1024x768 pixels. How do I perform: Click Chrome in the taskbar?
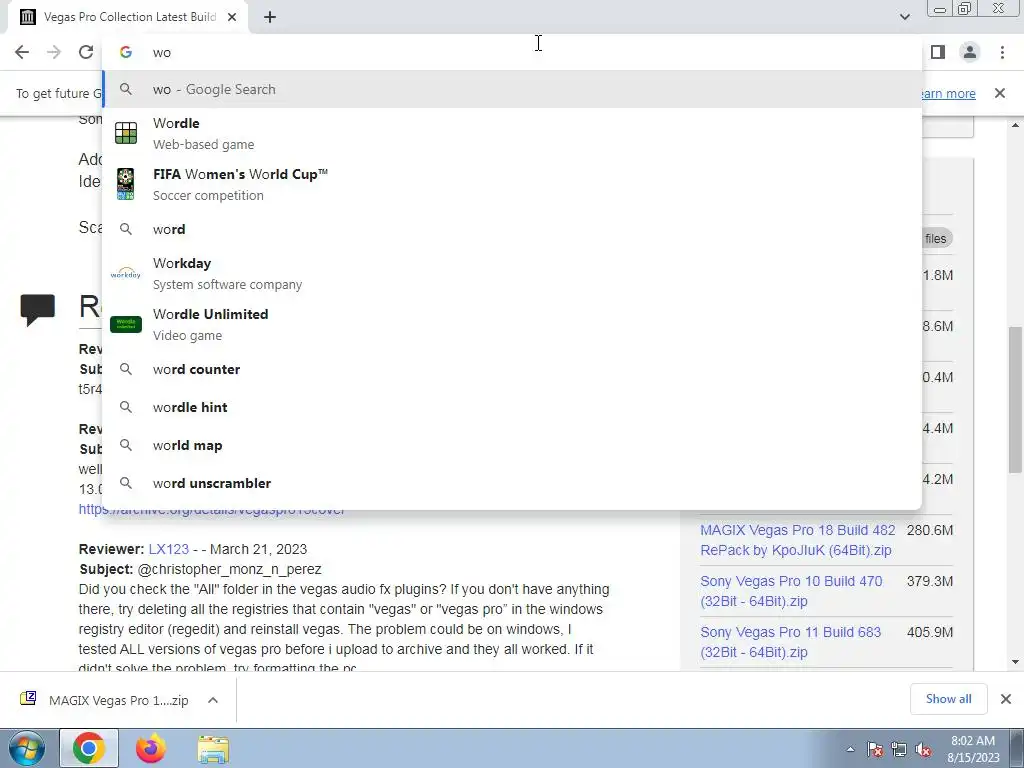coord(89,748)
